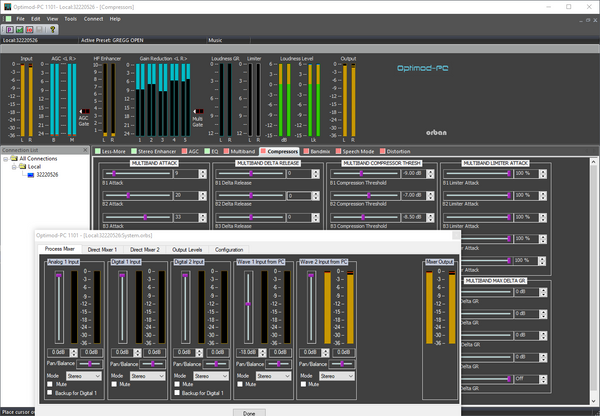Open the Connect menu

pyautogui.click(x=93, y=19)
